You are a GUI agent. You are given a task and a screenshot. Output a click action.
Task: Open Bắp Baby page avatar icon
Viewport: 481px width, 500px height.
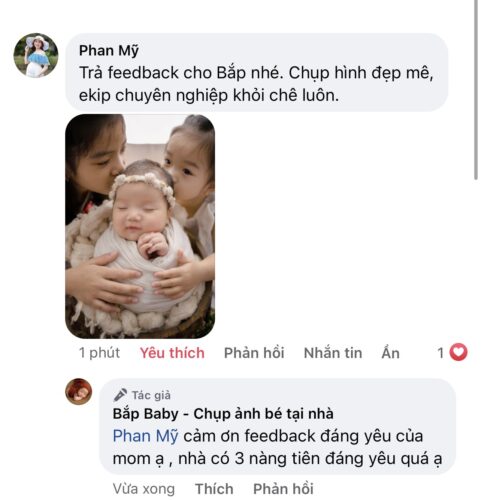point(78,391)
